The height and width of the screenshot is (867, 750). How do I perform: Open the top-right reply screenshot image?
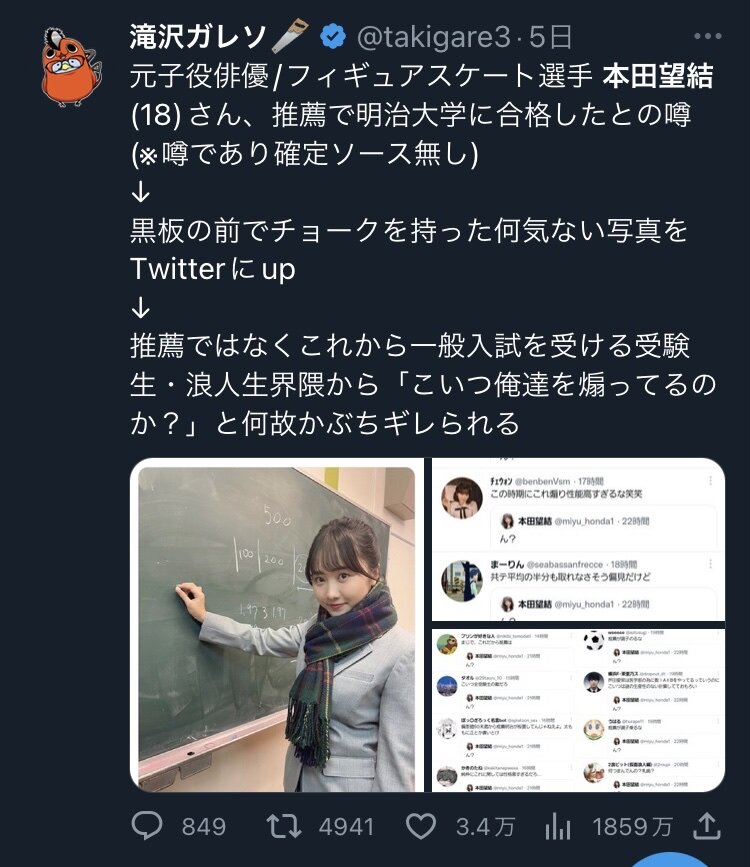578,540
